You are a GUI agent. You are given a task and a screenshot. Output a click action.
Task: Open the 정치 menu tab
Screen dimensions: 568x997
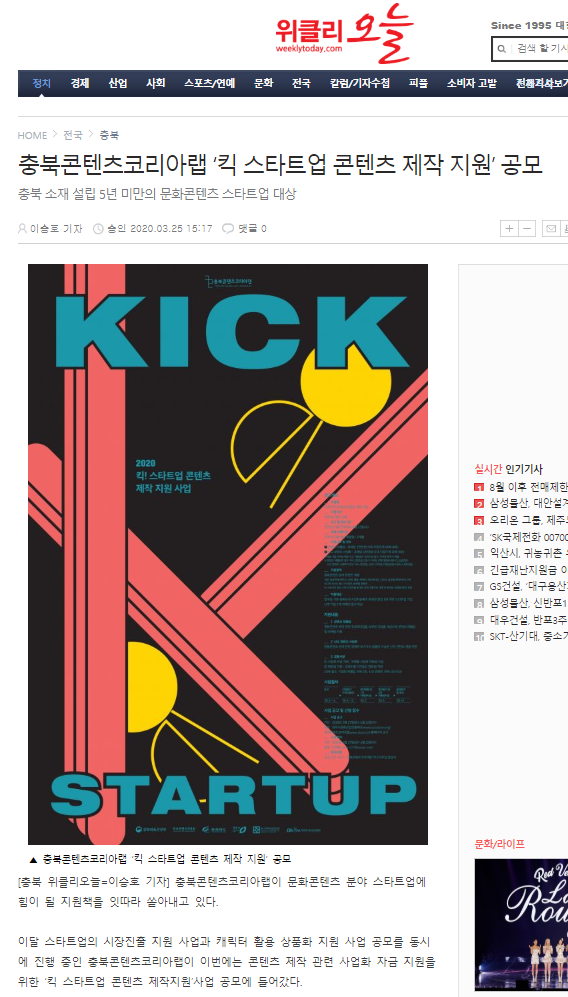click(x=42, y=83)
